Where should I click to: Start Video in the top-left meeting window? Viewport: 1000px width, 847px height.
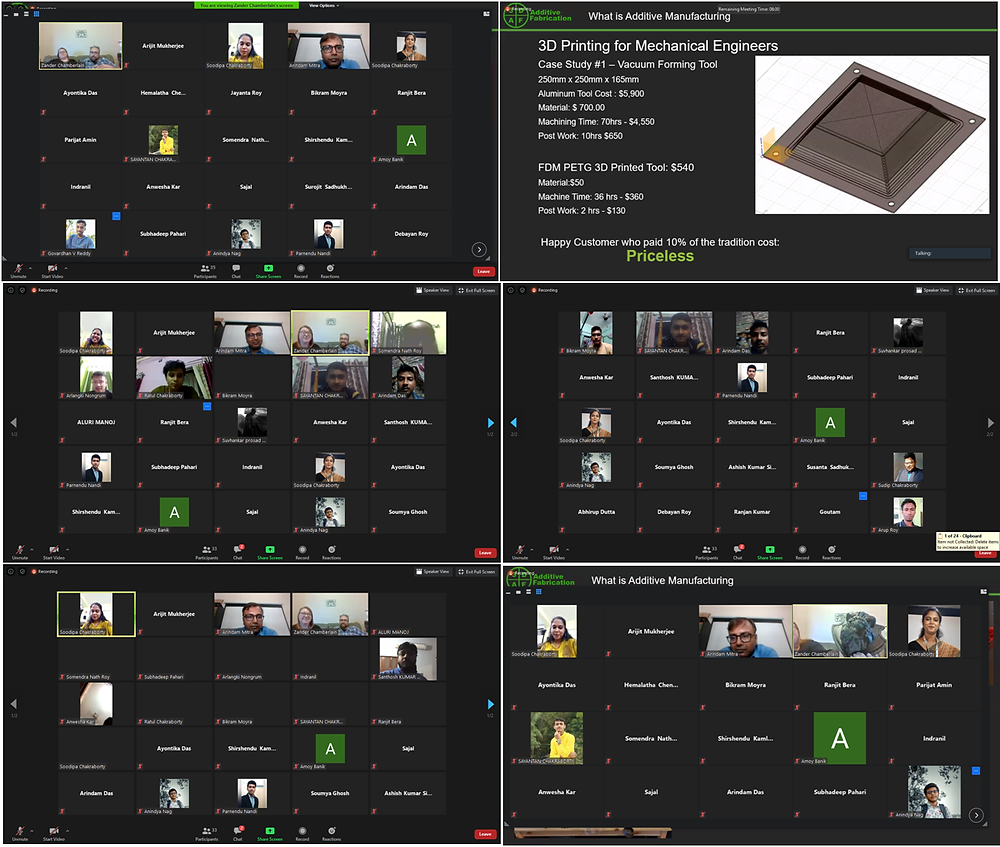pos(52,270)
